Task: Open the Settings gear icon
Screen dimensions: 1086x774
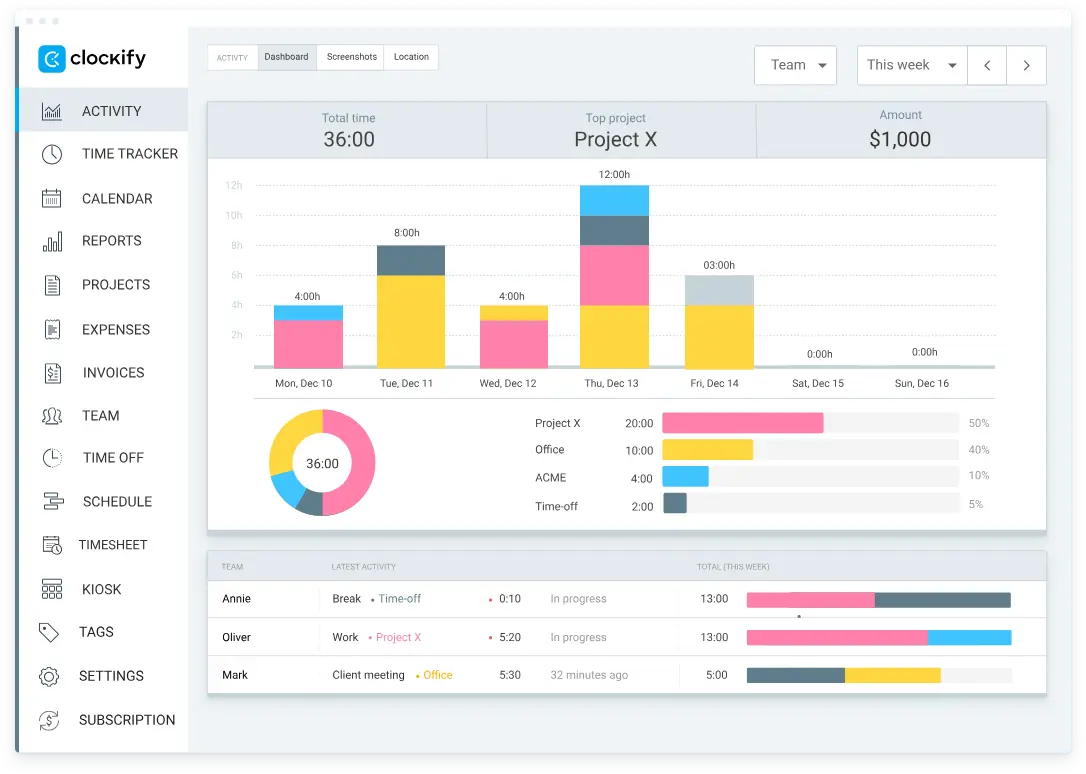Action: [x=49, y=676]
